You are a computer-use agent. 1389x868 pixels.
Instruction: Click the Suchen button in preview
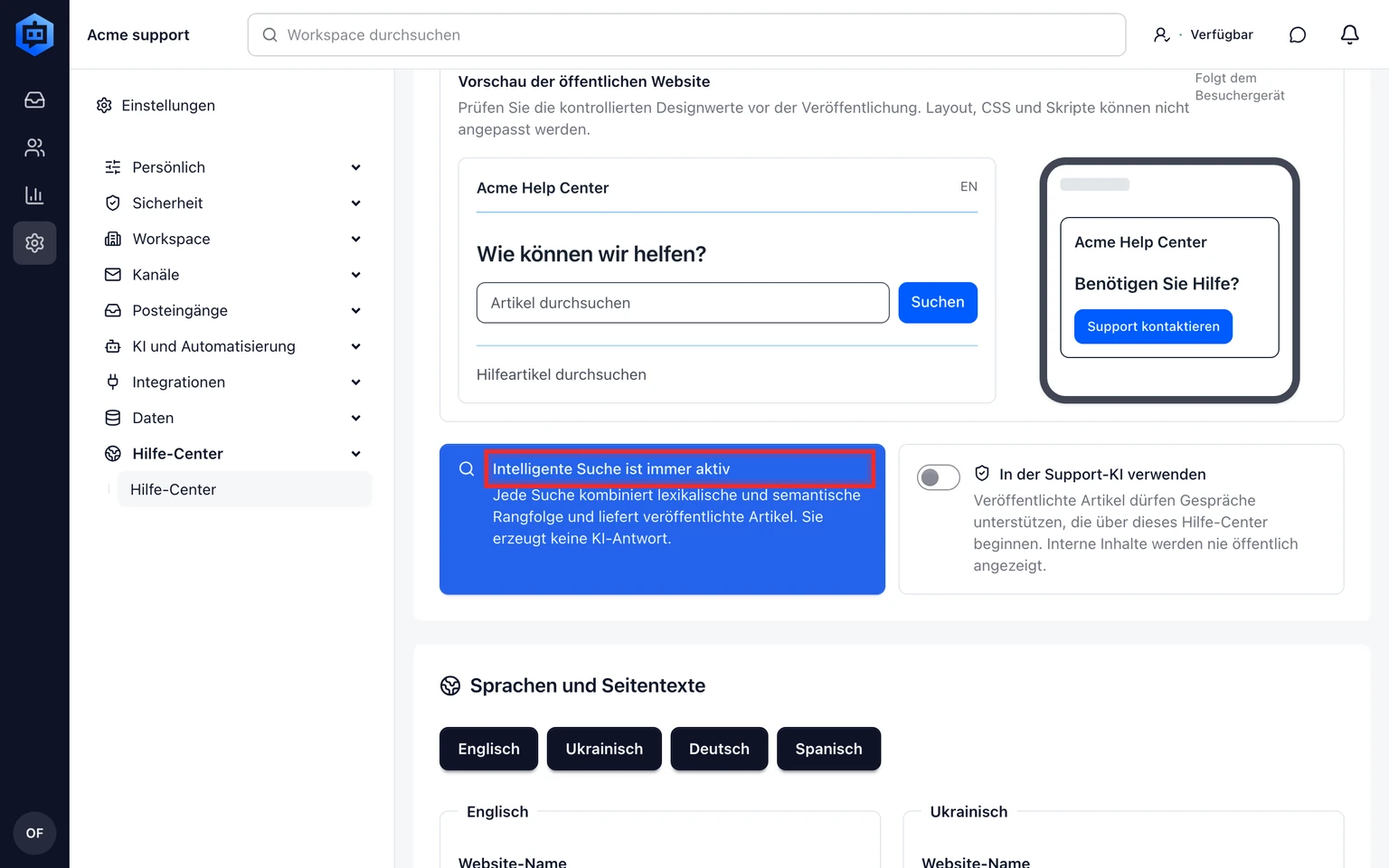pos(938,302)
